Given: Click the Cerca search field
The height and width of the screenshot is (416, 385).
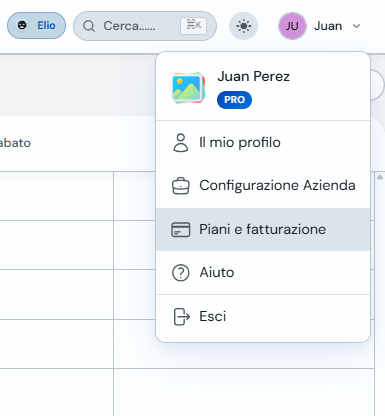Looking at the screenshot, I should pyautogui.click(x=145, y=26).
